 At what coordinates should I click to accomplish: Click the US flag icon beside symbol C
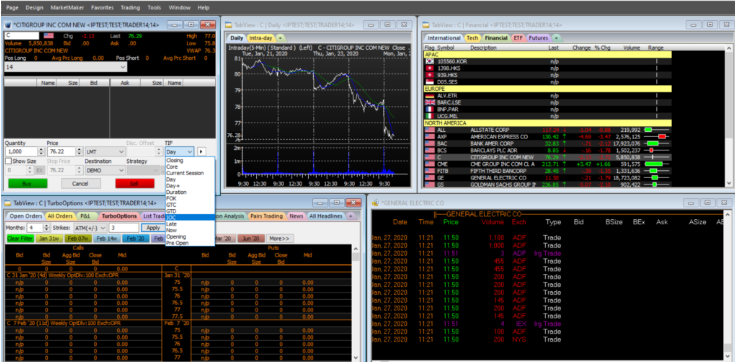coord(49,36)
